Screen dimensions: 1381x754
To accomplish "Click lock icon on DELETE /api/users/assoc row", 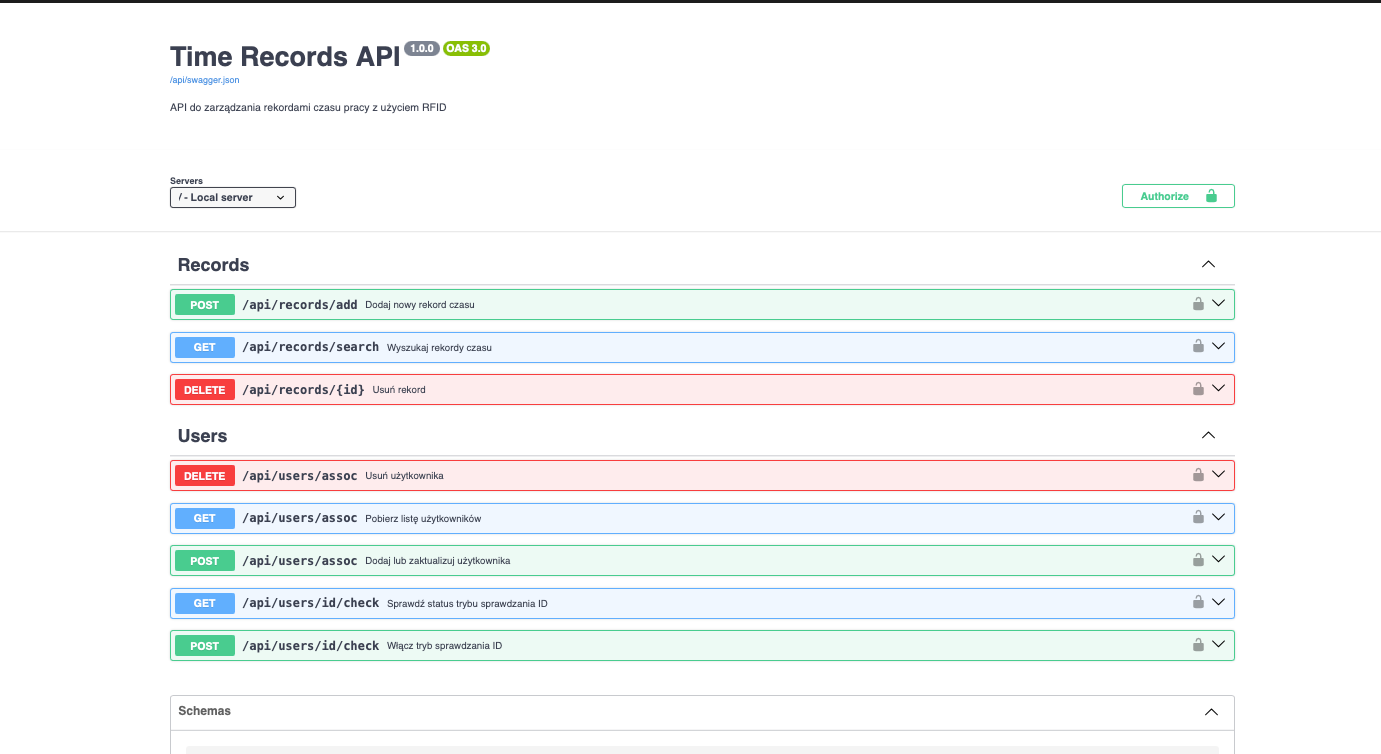I will [x=1197, y=475].
